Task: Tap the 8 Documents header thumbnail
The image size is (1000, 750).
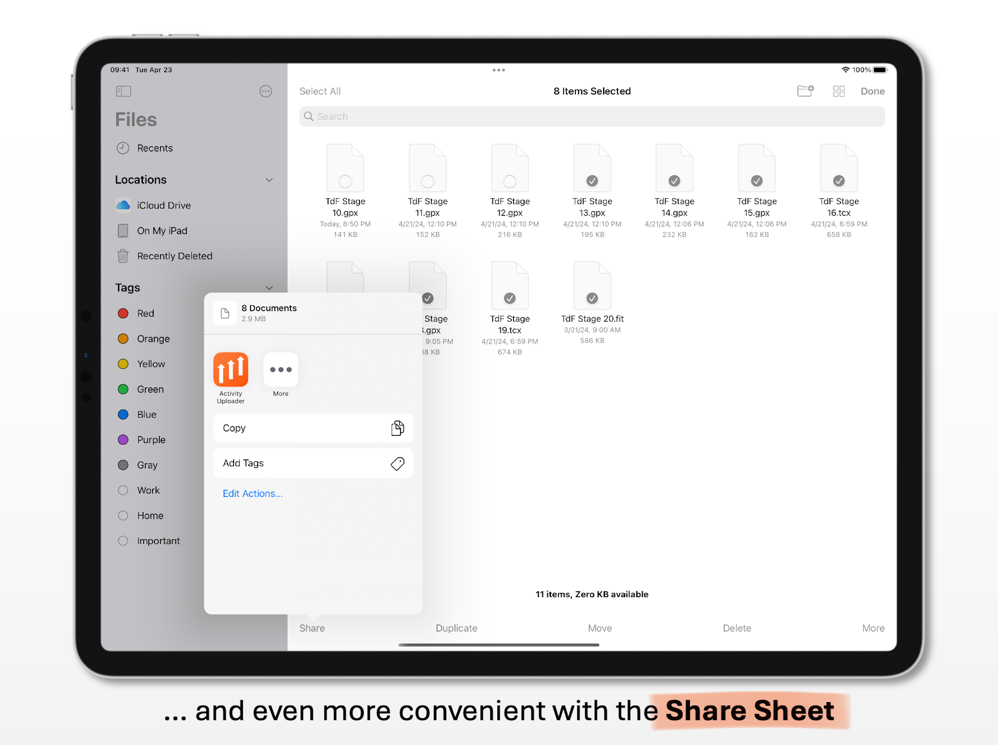Action: pos(224,313)
